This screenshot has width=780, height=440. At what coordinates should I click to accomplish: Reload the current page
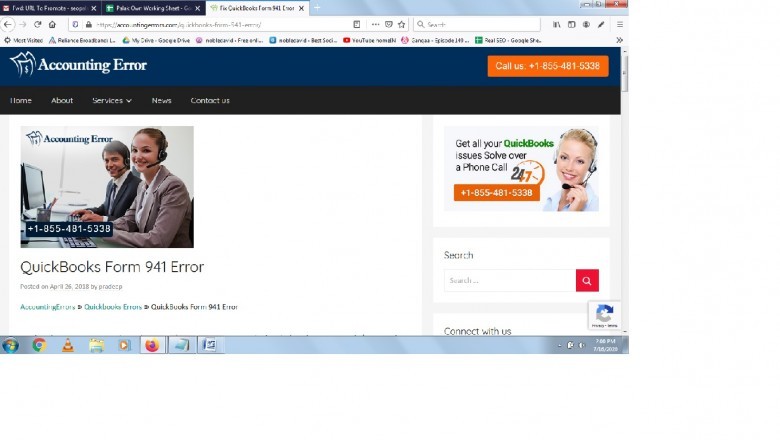click(x=37, y=24)
